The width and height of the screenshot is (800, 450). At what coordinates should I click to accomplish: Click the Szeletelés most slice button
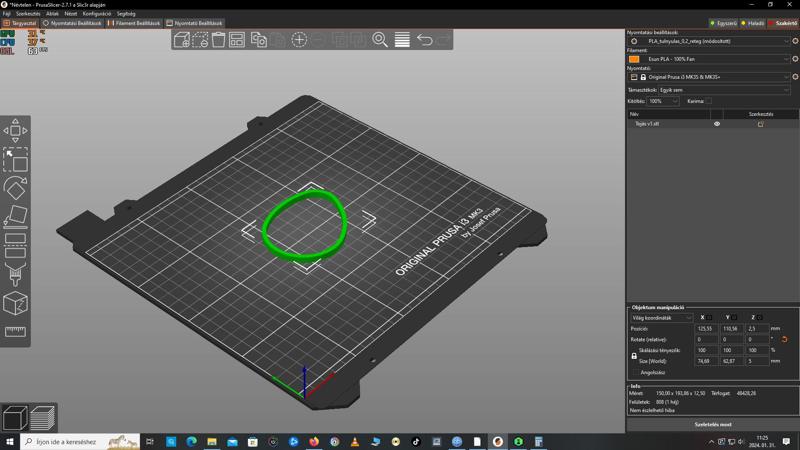[x=712, y=424]
